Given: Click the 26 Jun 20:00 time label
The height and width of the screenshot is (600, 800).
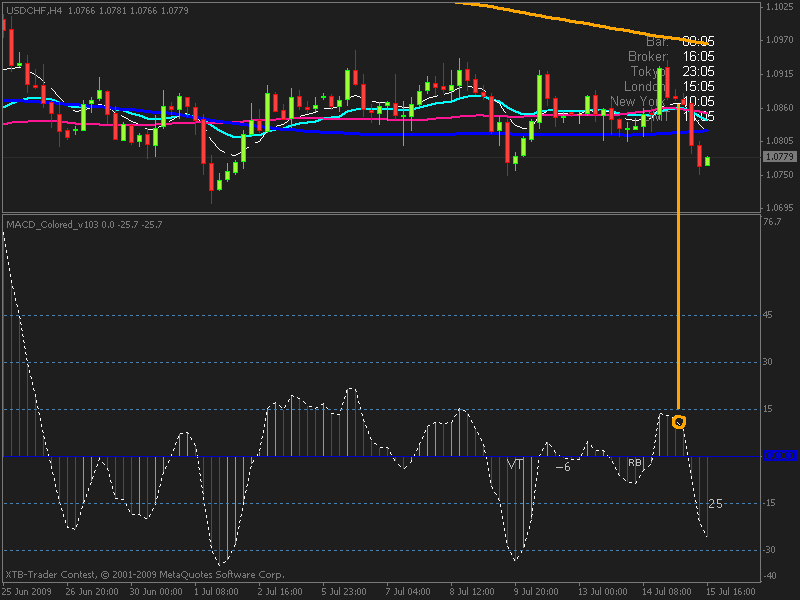Looking at the screenshot, I should [x=92, y=592].
